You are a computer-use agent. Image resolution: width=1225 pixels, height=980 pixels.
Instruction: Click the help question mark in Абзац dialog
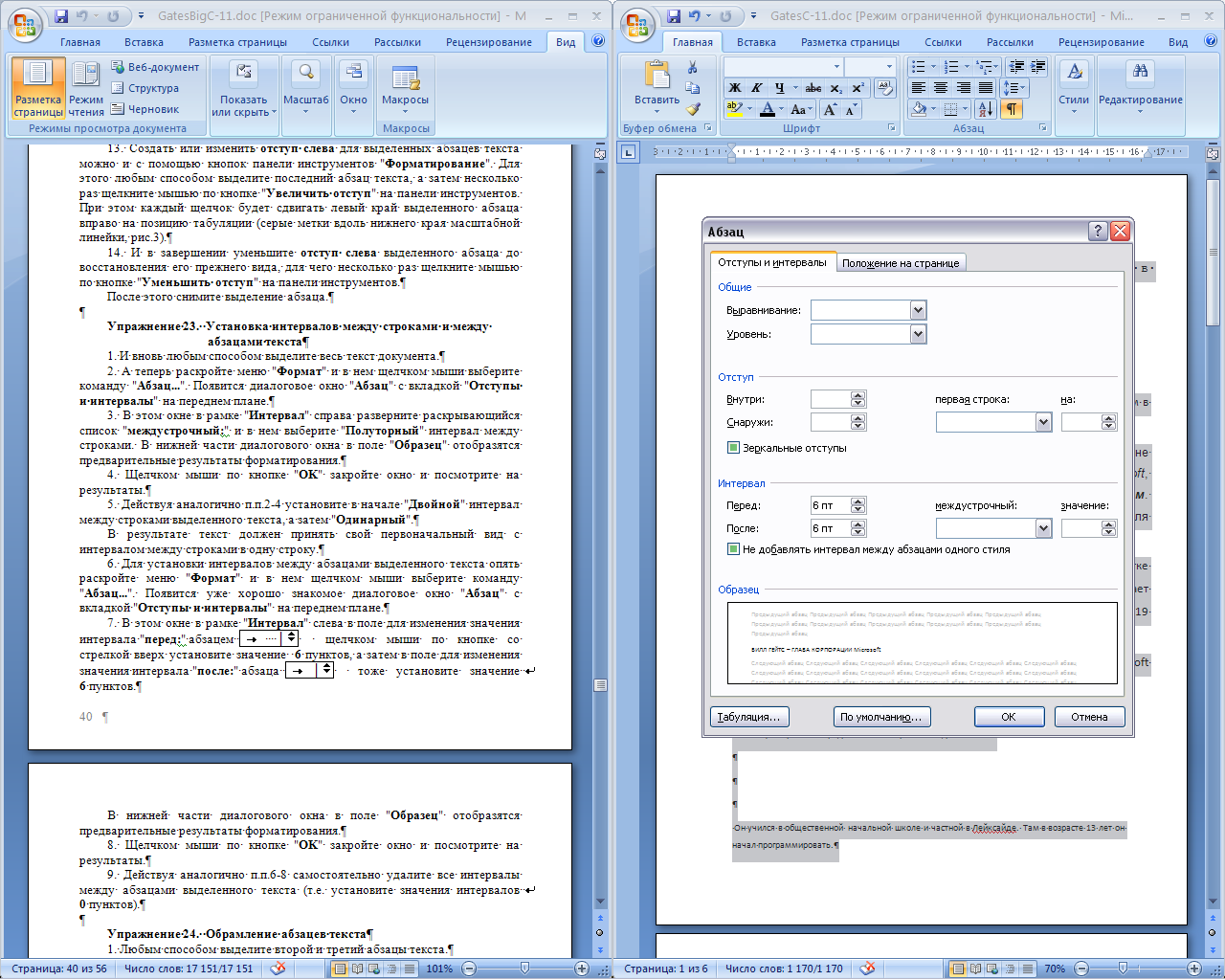pos(1098,231)
